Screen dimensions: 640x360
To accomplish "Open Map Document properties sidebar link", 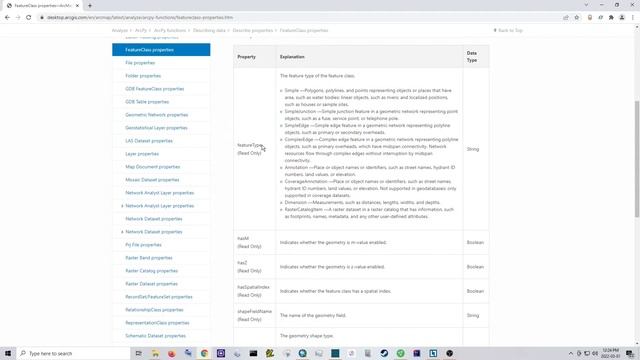I will 152,167.
